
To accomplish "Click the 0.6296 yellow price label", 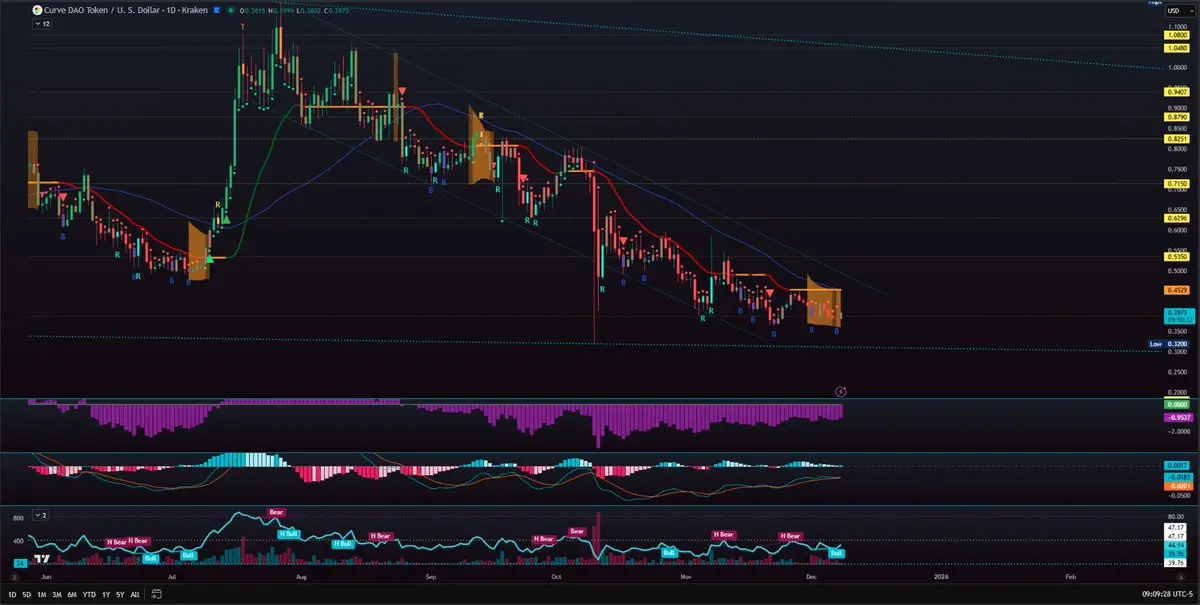I will 1176,218.
